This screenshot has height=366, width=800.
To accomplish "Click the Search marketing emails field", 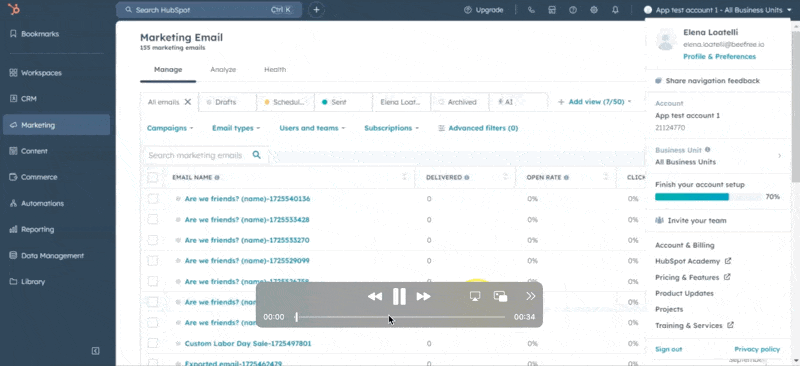I will (x=205, y=155).
